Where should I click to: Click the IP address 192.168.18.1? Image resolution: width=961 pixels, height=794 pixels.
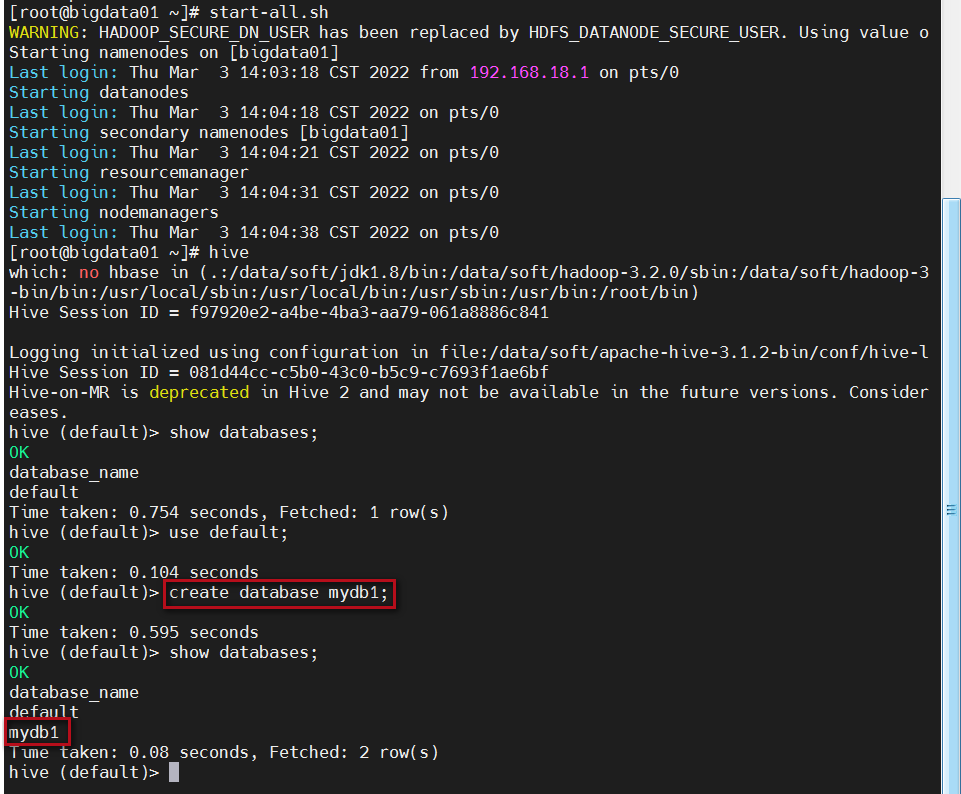tap(529, 72)
